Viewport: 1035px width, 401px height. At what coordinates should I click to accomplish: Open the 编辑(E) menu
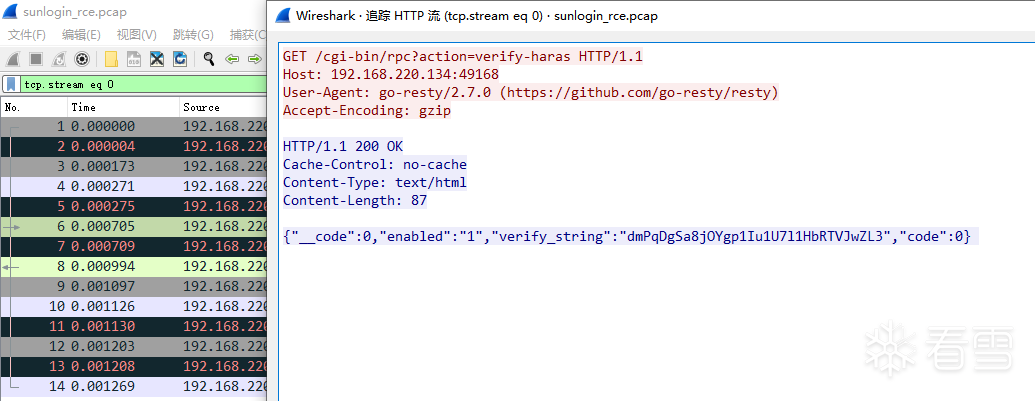pyautogui.click(x=81, y=35)
